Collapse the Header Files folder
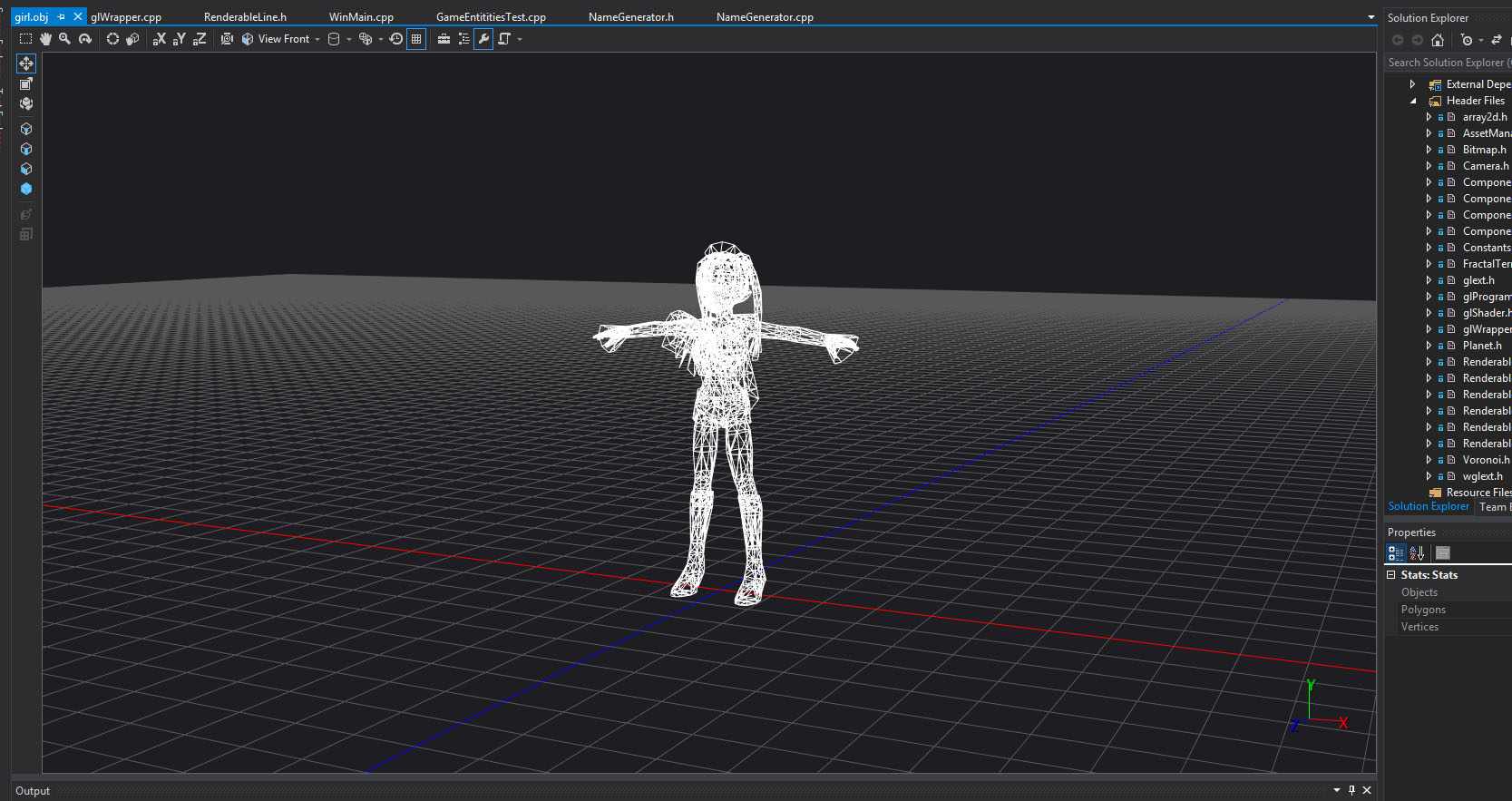This screenshot has width=1512, height=801. (1413, 101)
